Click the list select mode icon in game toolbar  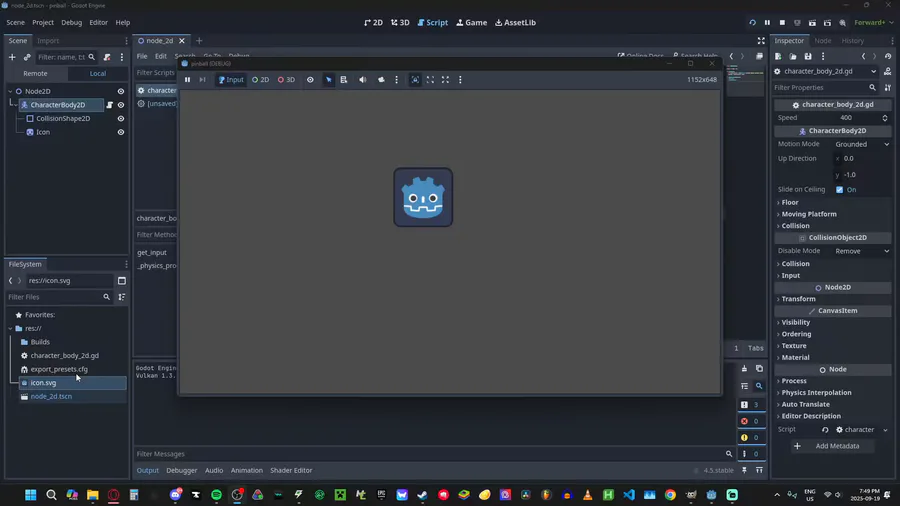pyautogui.click(x=344, y=80)
